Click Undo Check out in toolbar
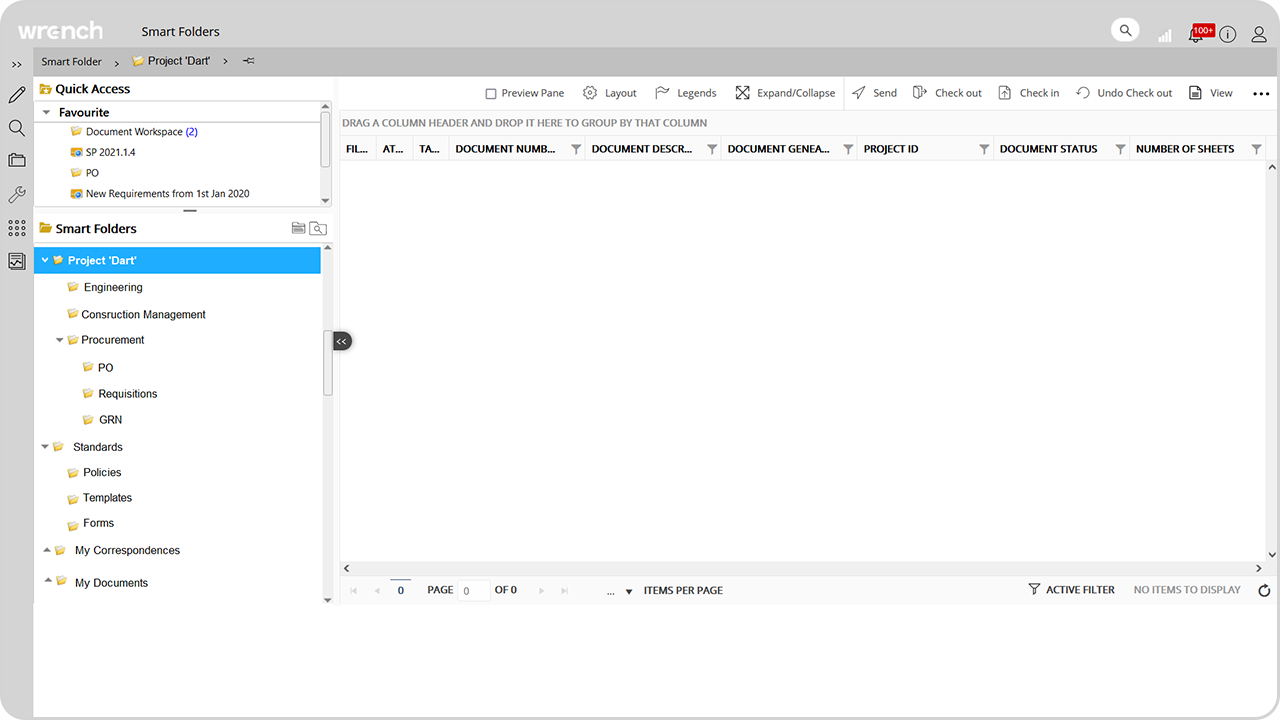 (x=1124, y=93)
